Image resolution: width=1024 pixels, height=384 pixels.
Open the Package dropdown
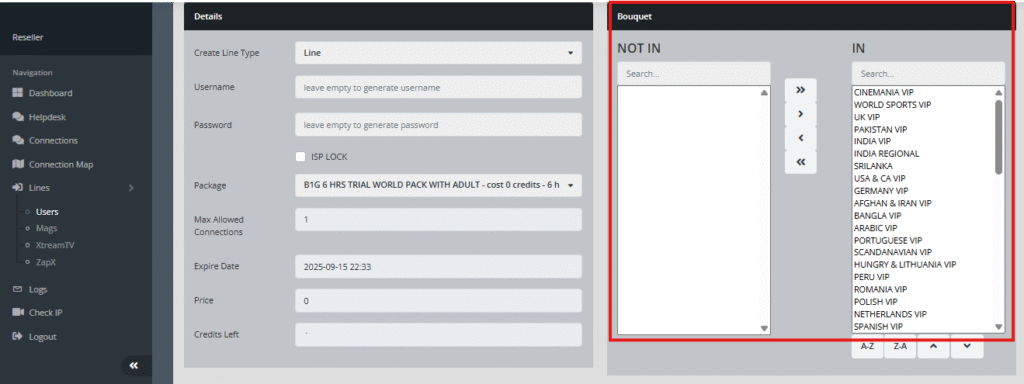coord(438,185)
